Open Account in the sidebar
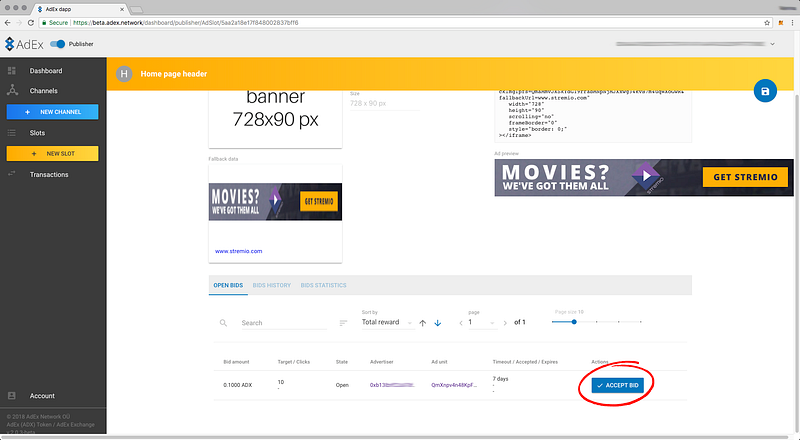800x440 pixels. tap(42, 396)
